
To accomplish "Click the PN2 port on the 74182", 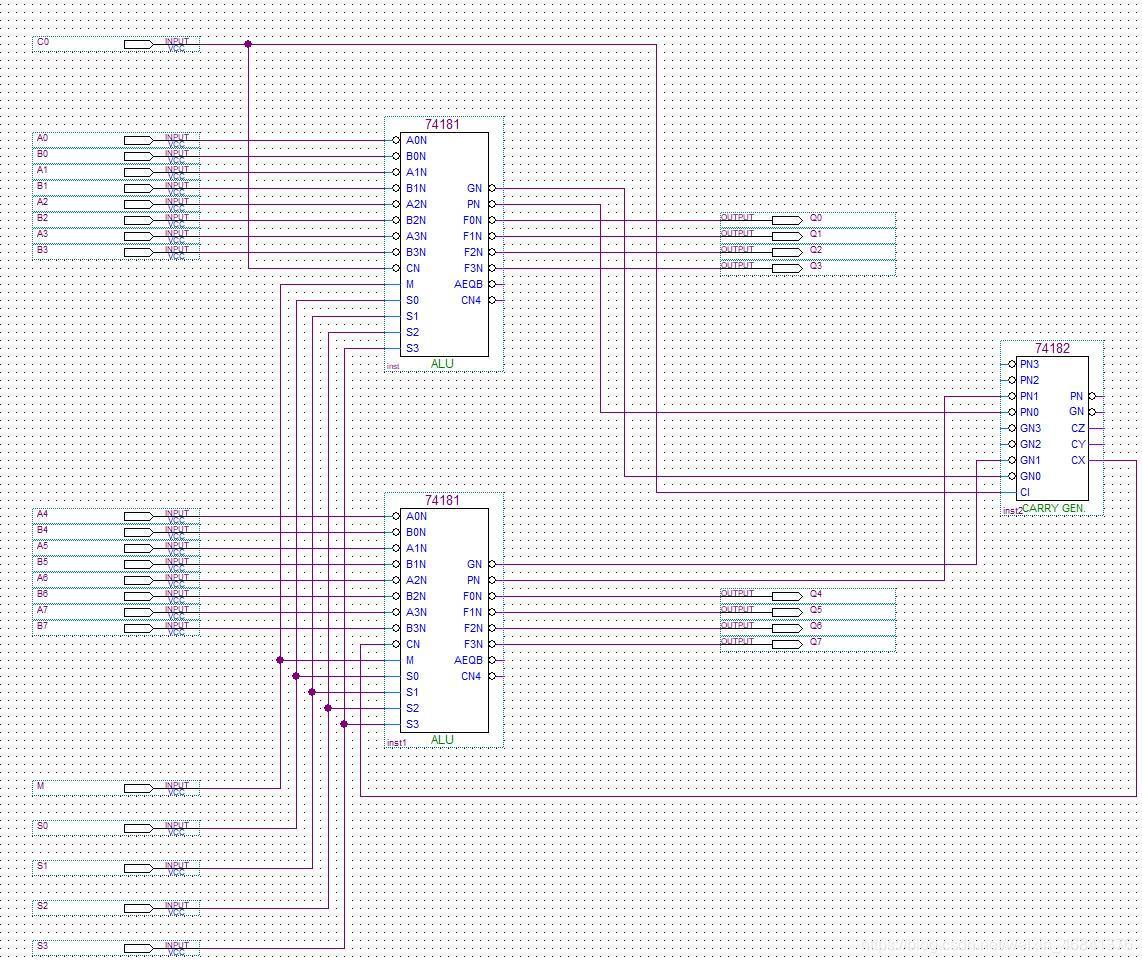I will point(1029,380).
